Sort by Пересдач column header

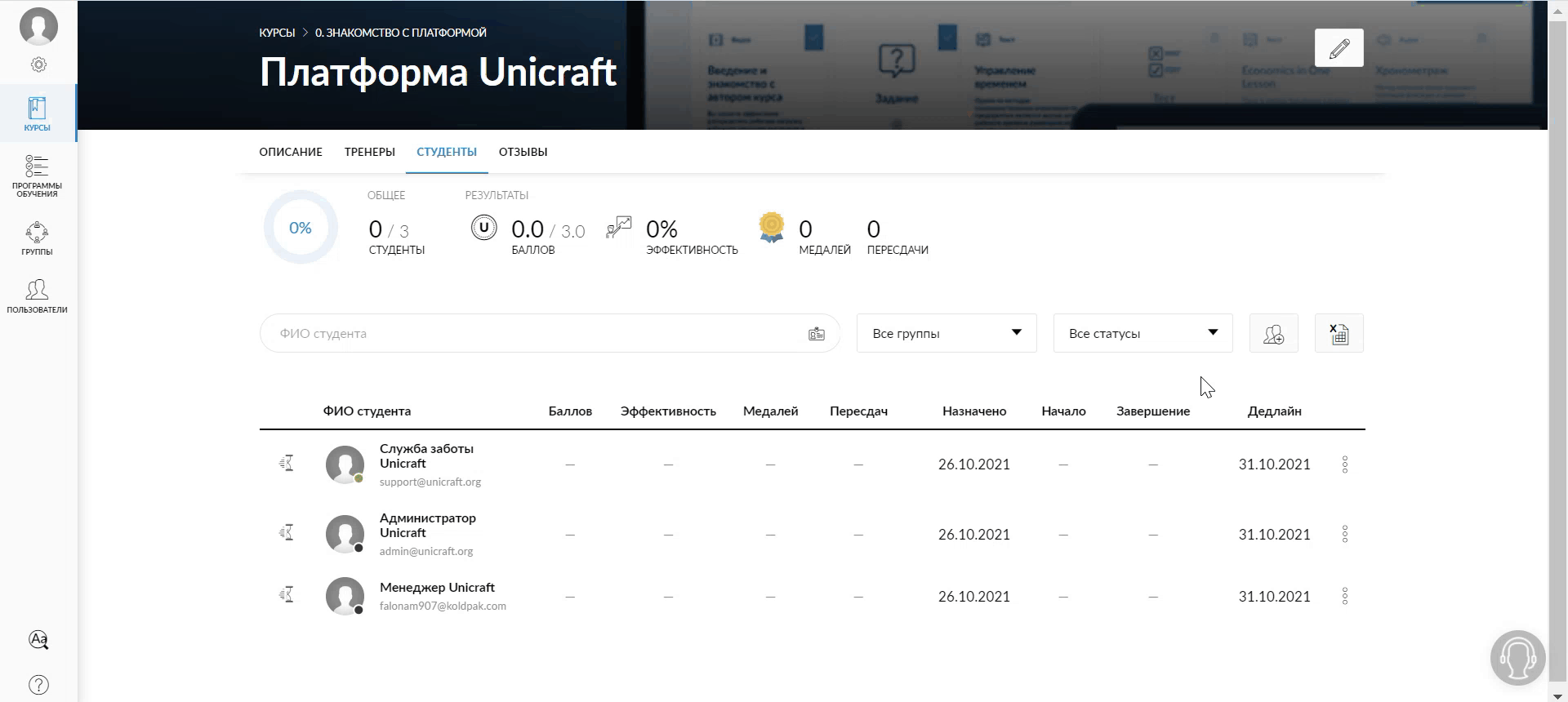click(x=858, y=411)
